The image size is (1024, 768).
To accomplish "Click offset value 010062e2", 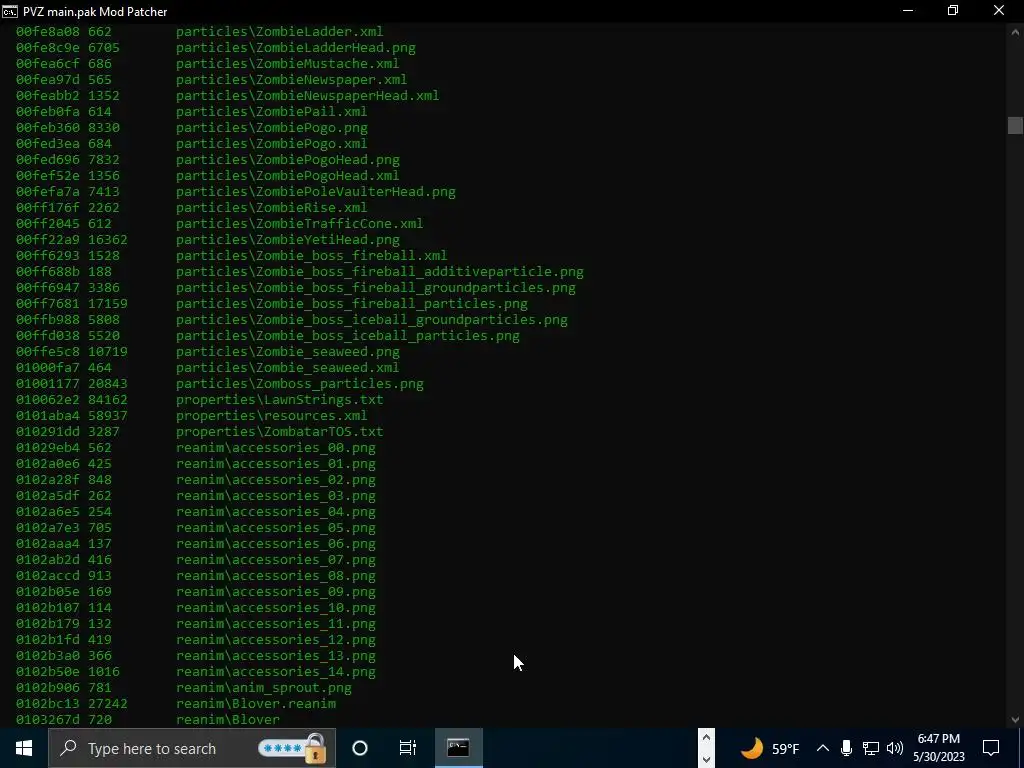I will (48, 400).
